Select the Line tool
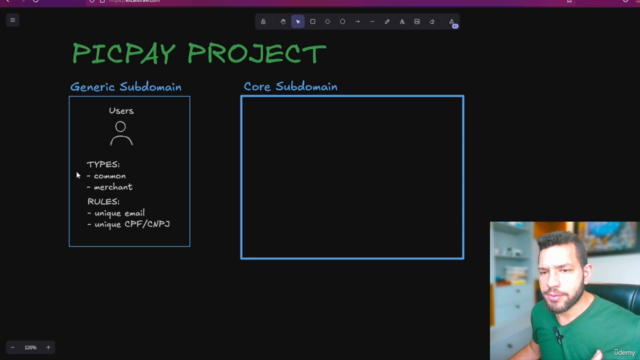 click(372, 22)
